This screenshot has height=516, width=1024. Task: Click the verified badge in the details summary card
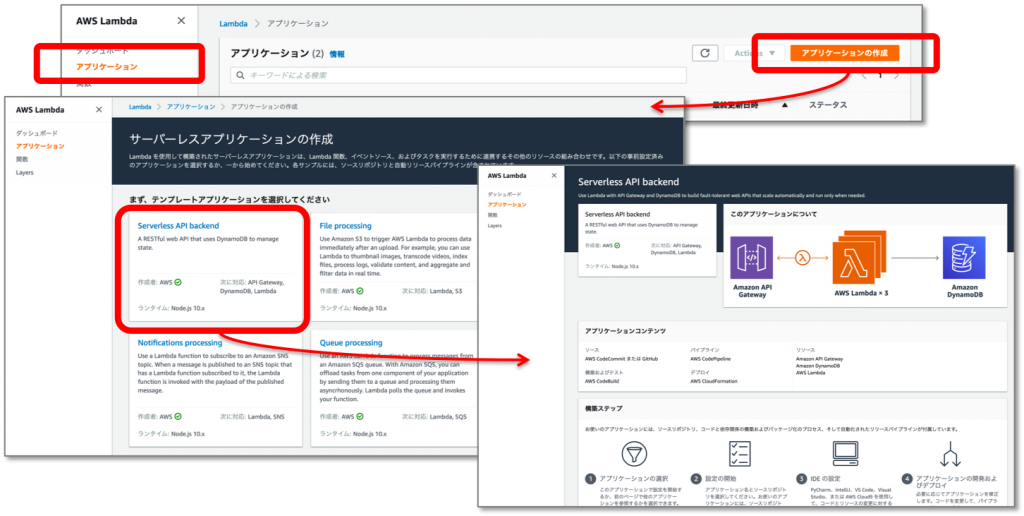[617, 246]
